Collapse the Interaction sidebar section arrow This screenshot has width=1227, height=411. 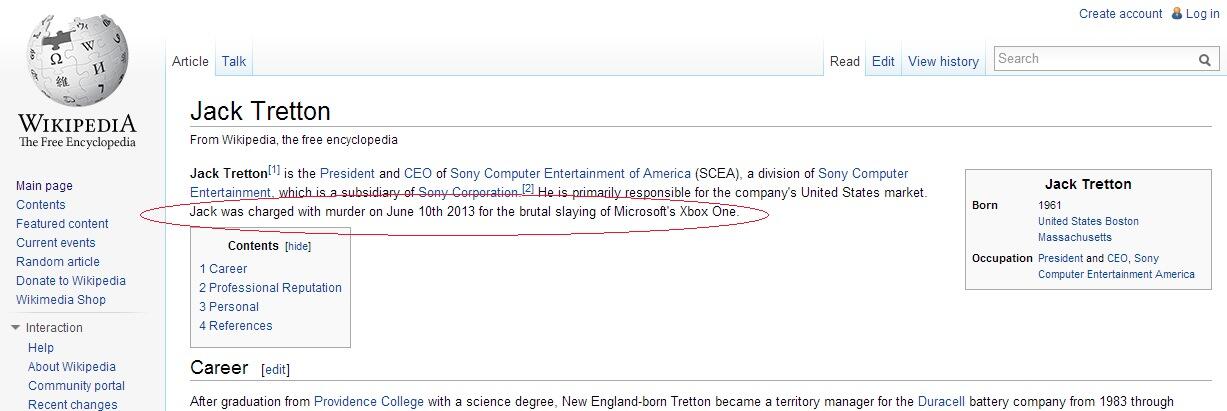16,328
